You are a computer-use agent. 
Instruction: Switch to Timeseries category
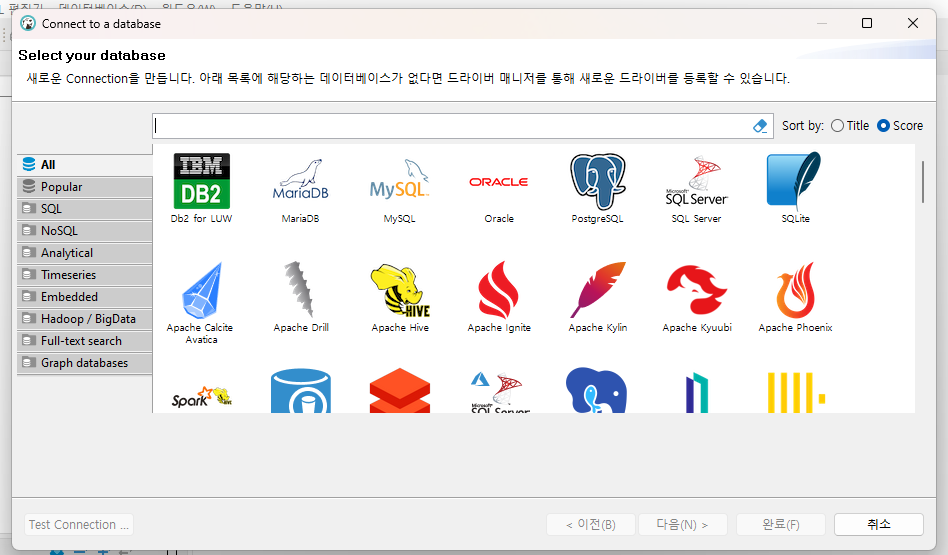pyautogui.click(x=85, y=275)
